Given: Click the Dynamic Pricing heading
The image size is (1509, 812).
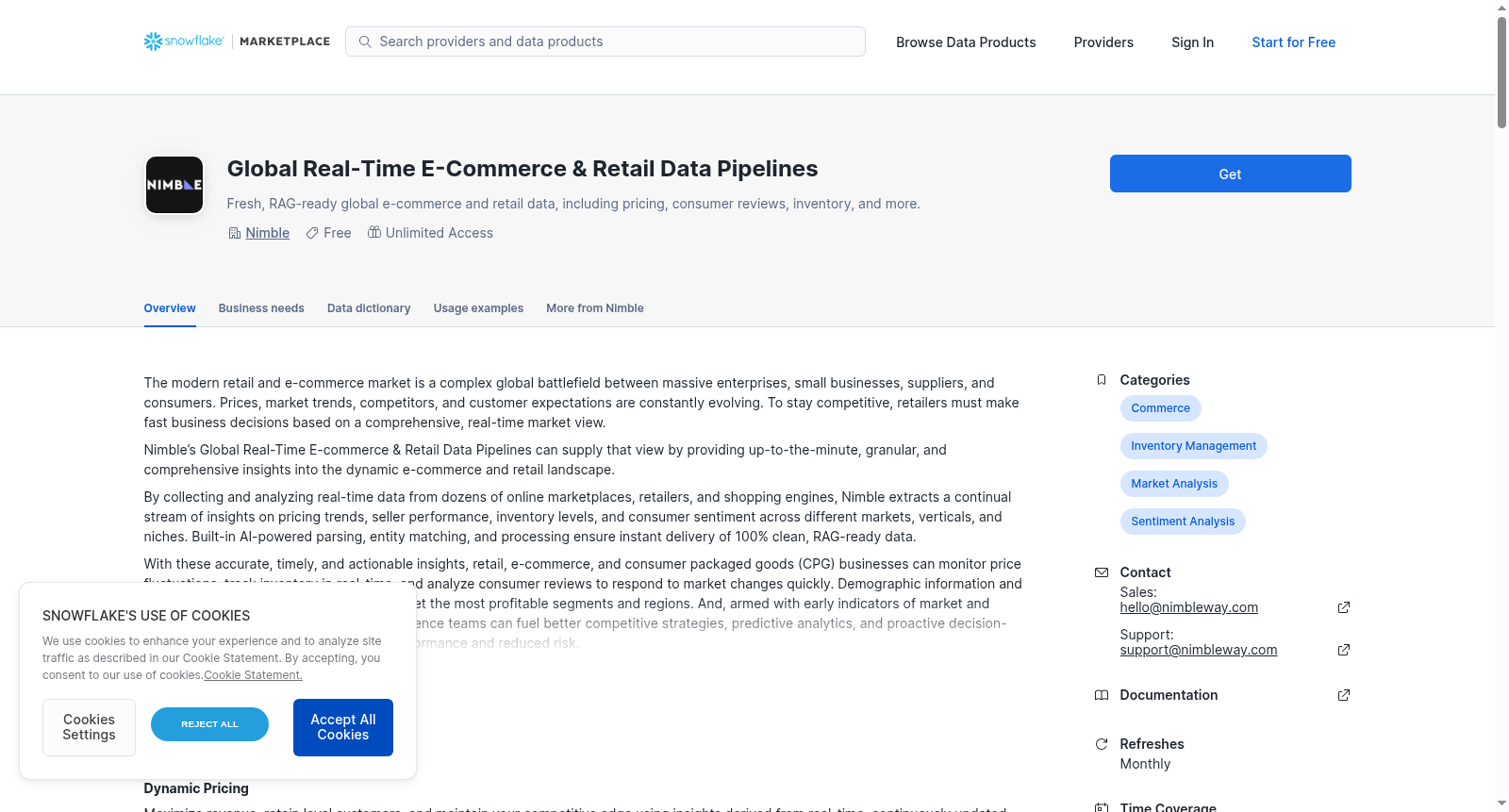Looking at the screenshot, I should coord(196,788).
